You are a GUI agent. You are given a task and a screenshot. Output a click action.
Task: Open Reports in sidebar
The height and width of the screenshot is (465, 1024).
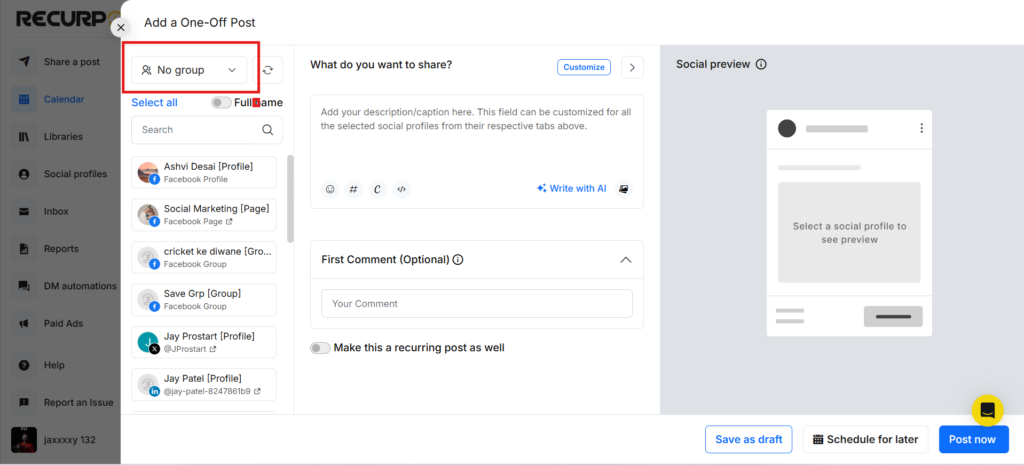click(61, 249)
